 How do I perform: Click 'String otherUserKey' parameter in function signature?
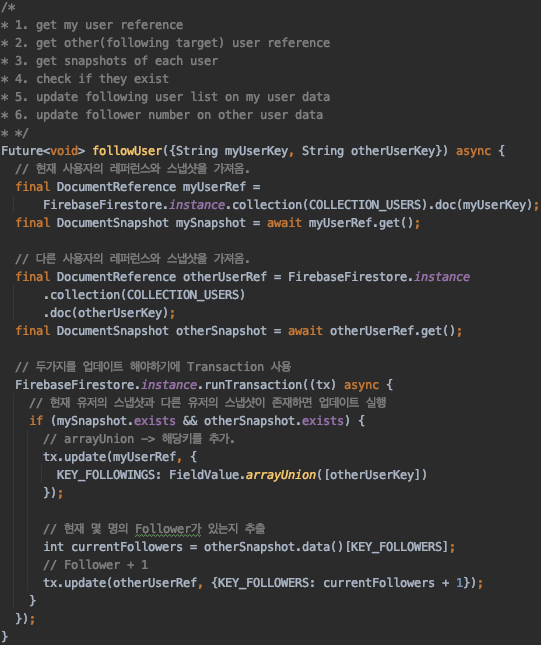368,151
